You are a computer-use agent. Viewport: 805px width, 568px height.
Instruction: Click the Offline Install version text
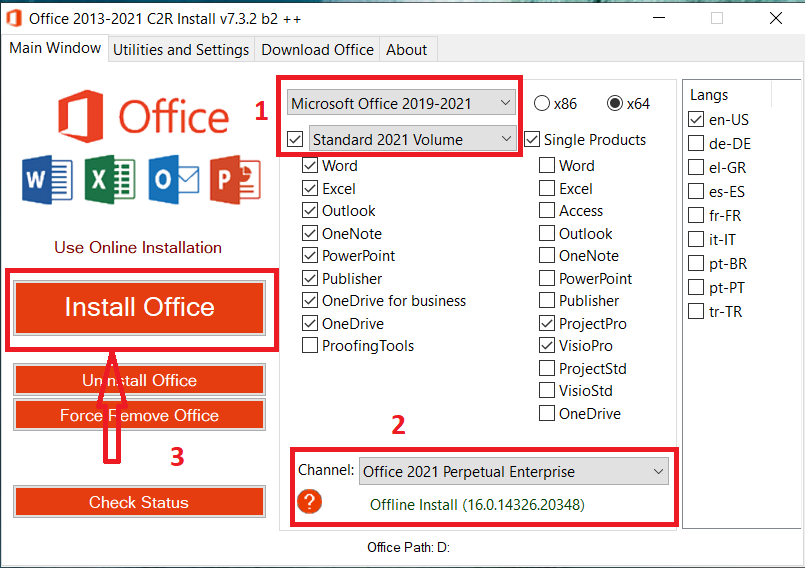tap(477, 505)
